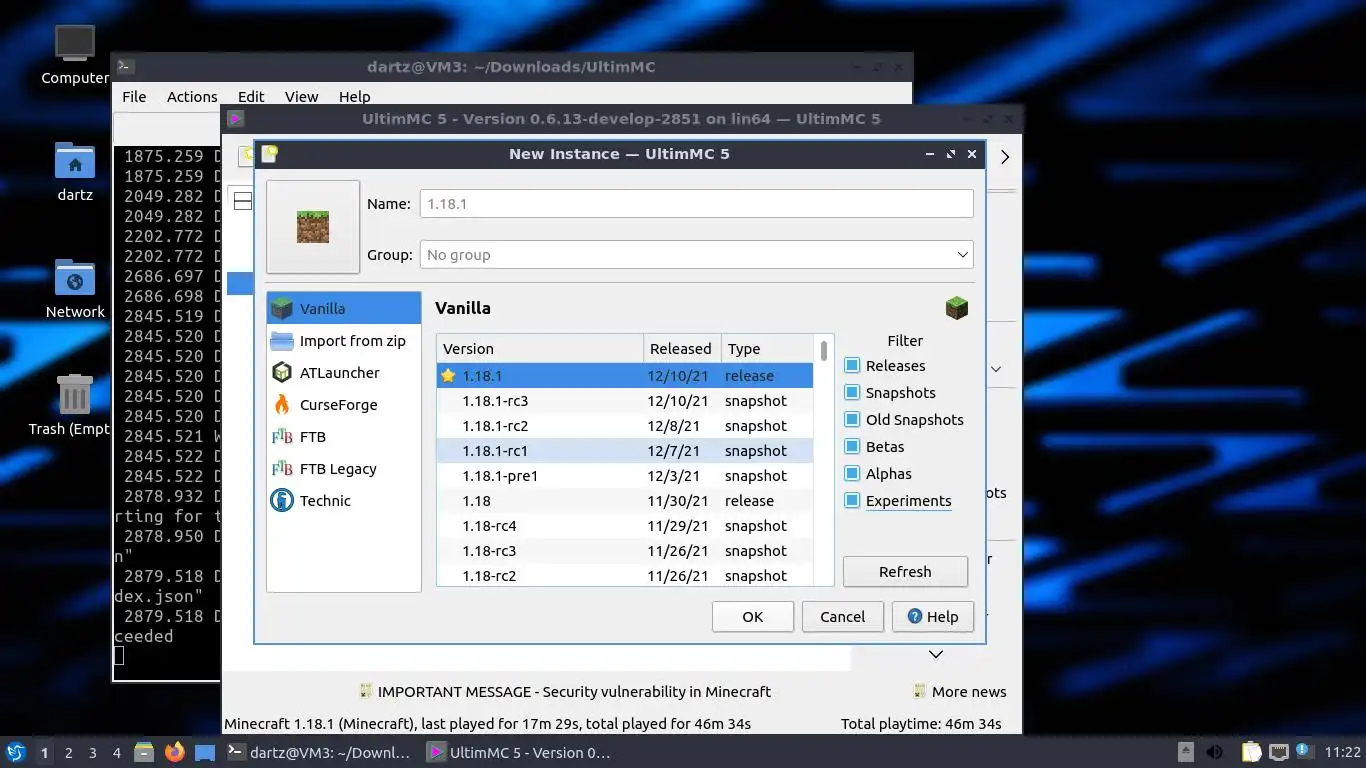Click the network status tray icon
Viewport: 1366px width, 768px height.
click(1279, 752)
